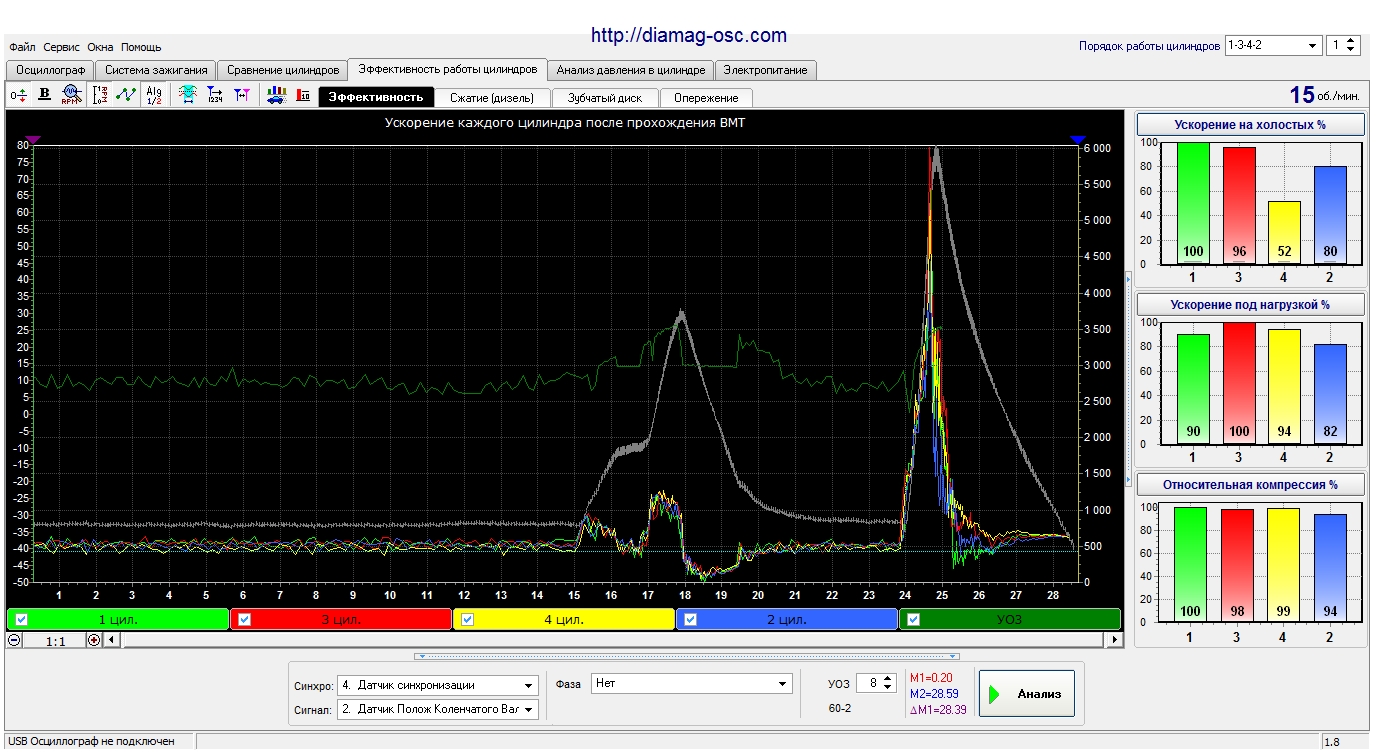The width and height of the screenshot is (1382, 754).
Task: Open the diamag-osc.com link
Action: pos(689,36)
